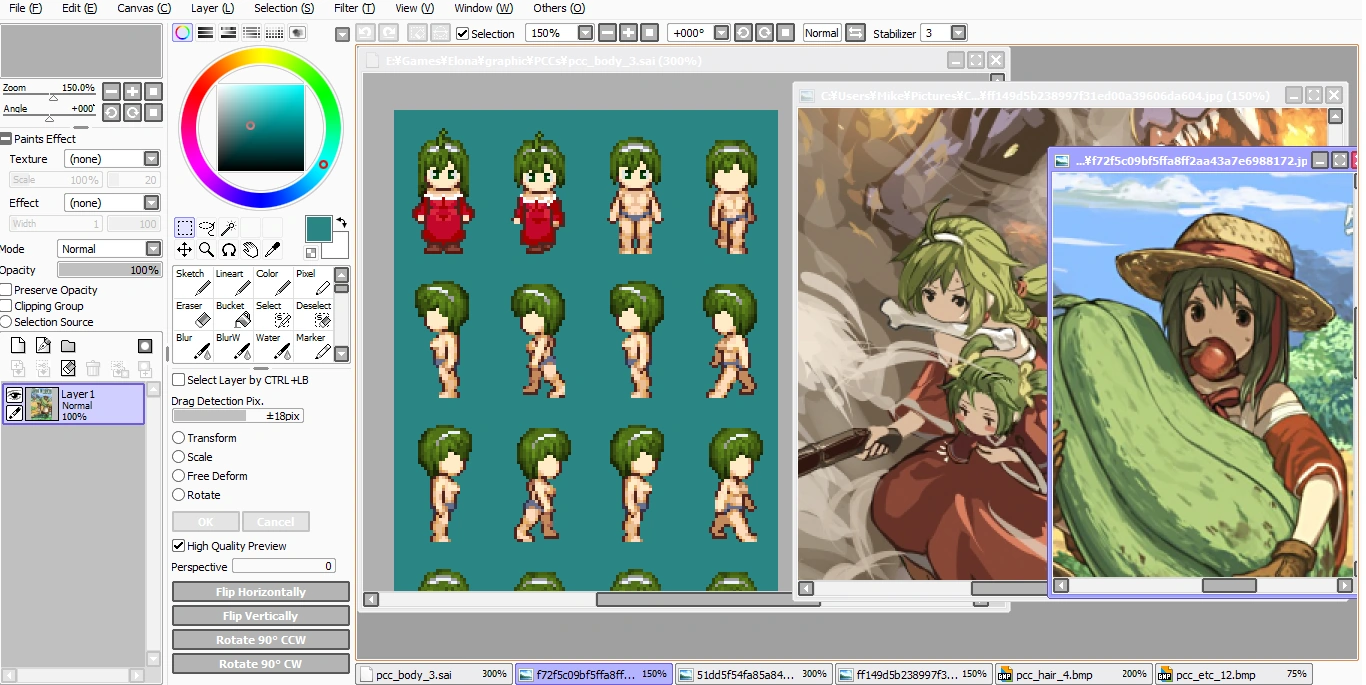Image resolution: width=1366 pixels, height=685 pixels.
Task: Activate the Magic Wand tool
Action: coord(229,227)
